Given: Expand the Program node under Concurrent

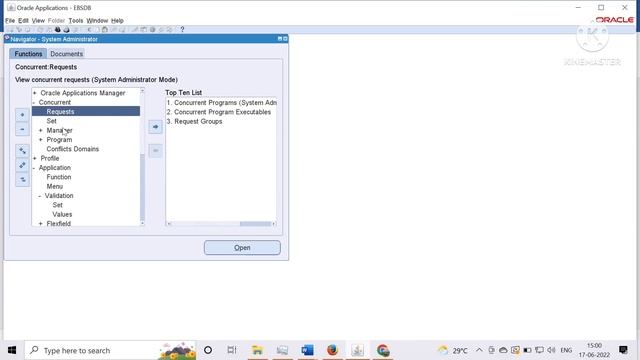Looking at the screenshot, I should pyautogui.click(x=40, y=140).
